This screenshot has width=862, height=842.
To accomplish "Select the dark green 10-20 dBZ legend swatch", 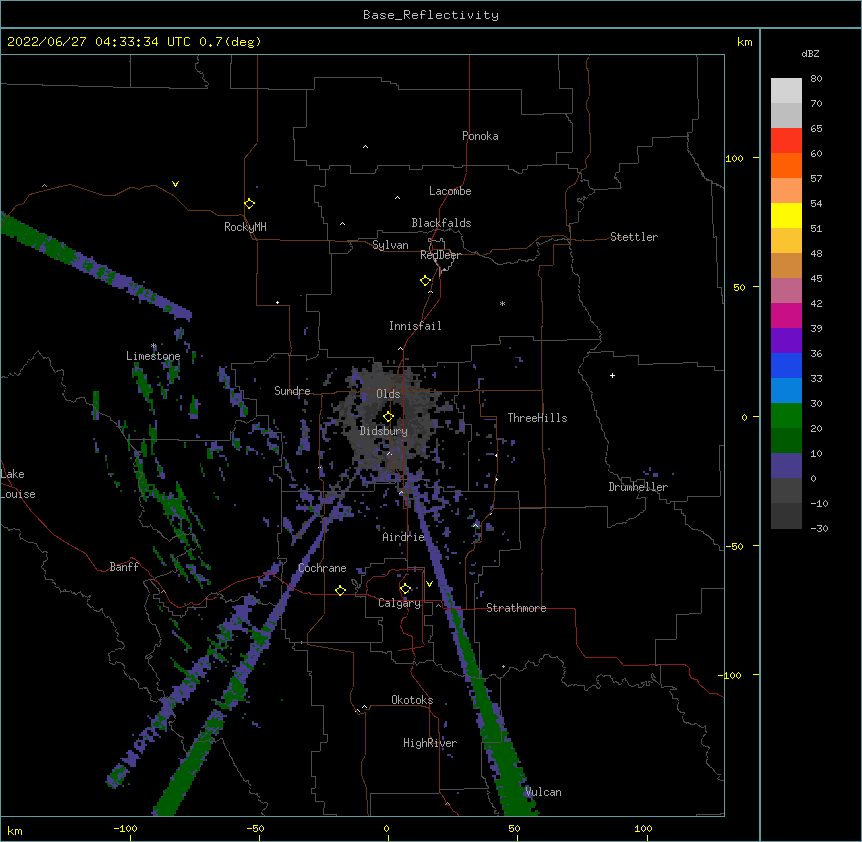I will [786, 441].
